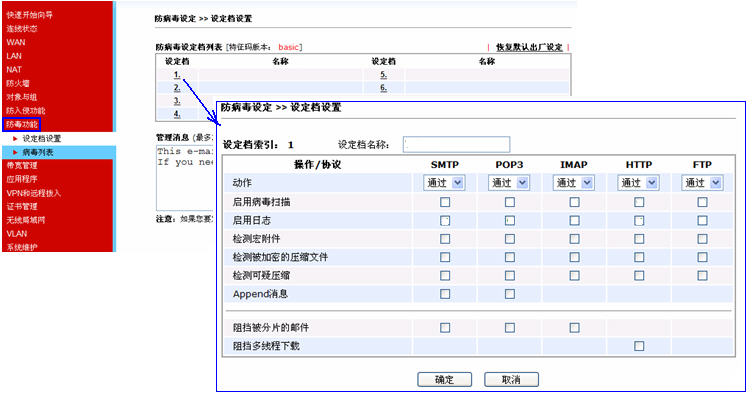
Task: Enable 启用病毒扫描 for FTP
Action: point(703,202)
